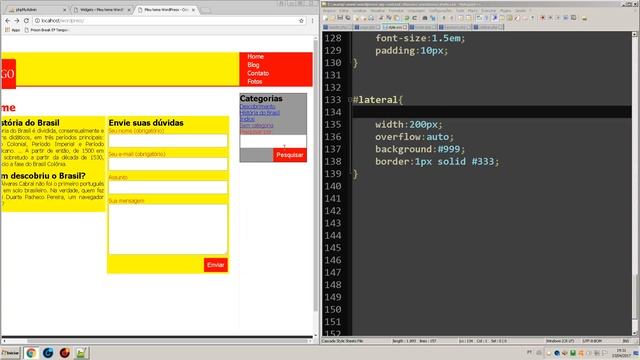Click the Cut scissors icon in Notepad++
The width and height of the screenshot is (640, 360).
[x=380, y=18]
